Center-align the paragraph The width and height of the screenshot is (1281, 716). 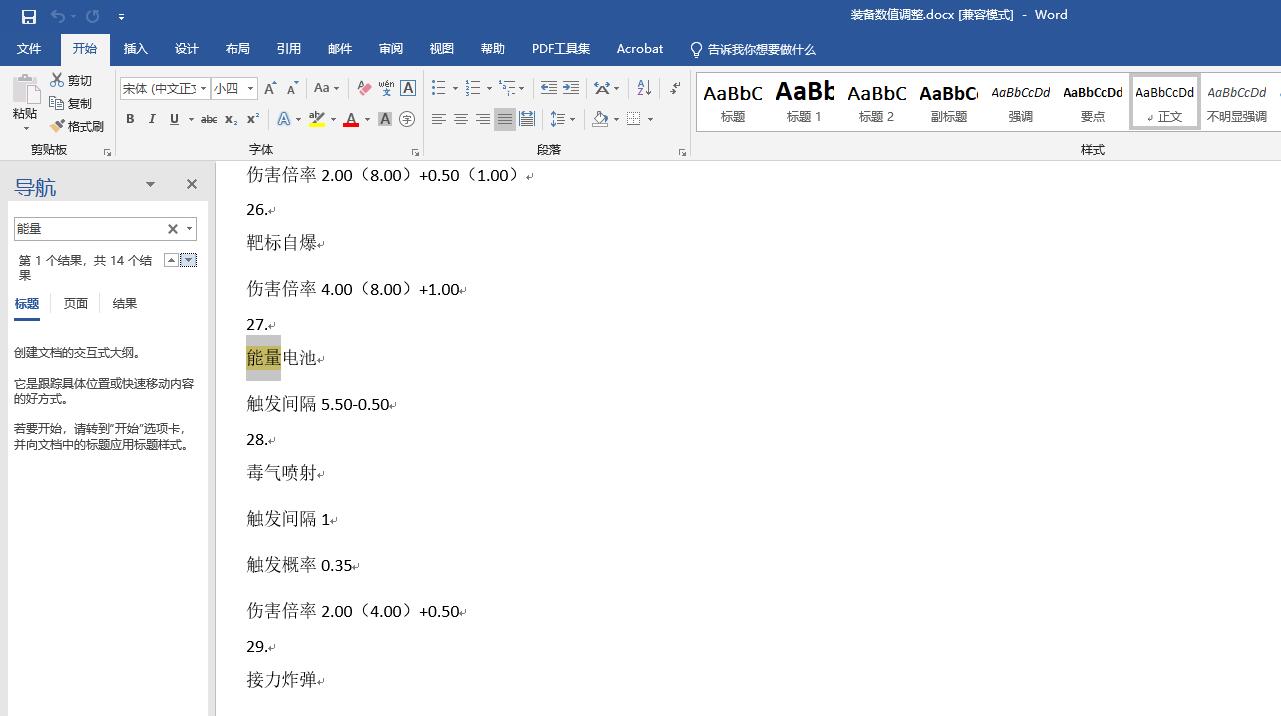461,119
